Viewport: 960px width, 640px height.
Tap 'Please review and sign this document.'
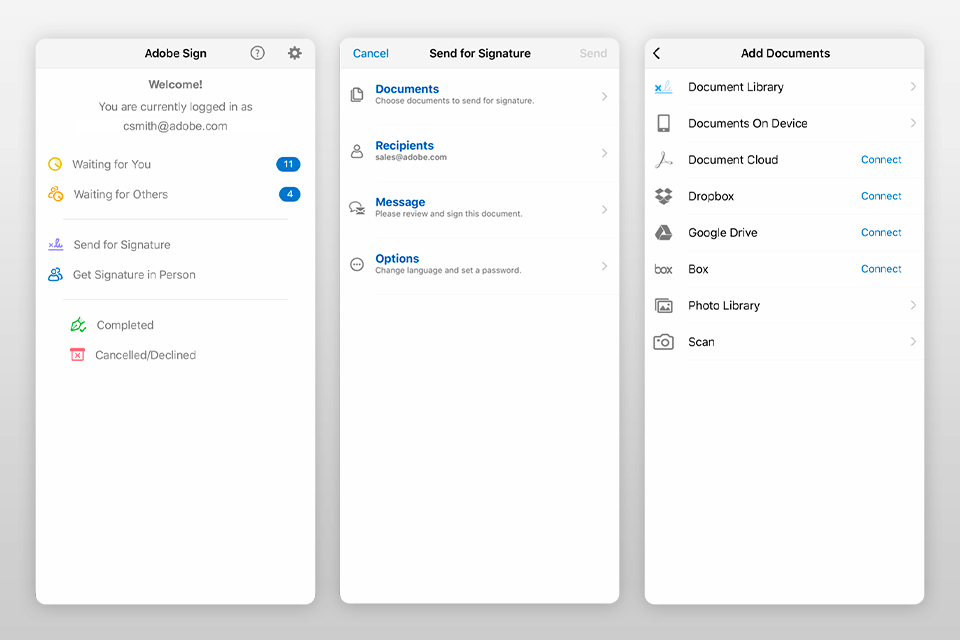coord(449,214)
